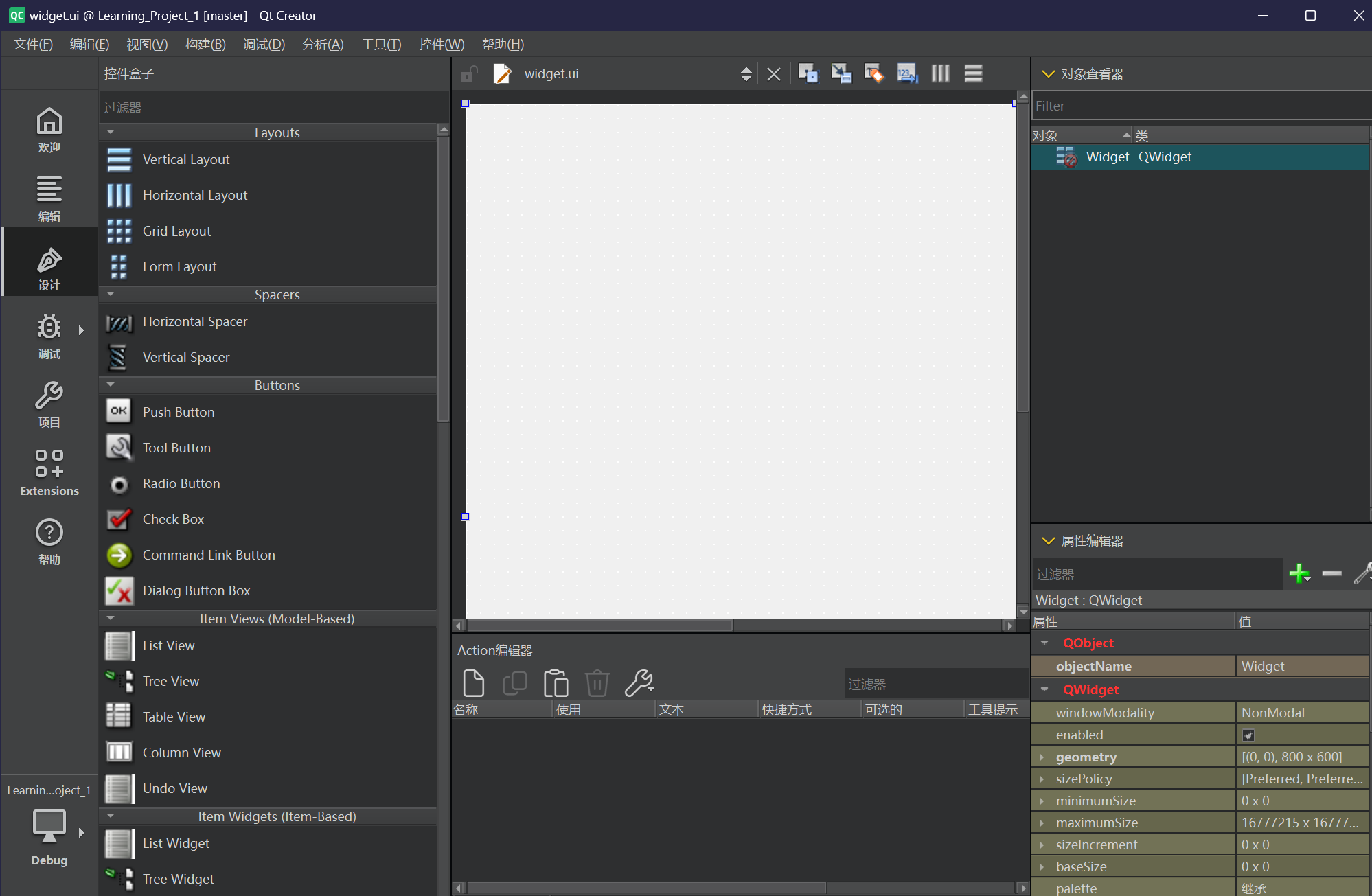
Task: Switch to the Design mode icon
Action: pyautogui.click(x=49, y=267)
